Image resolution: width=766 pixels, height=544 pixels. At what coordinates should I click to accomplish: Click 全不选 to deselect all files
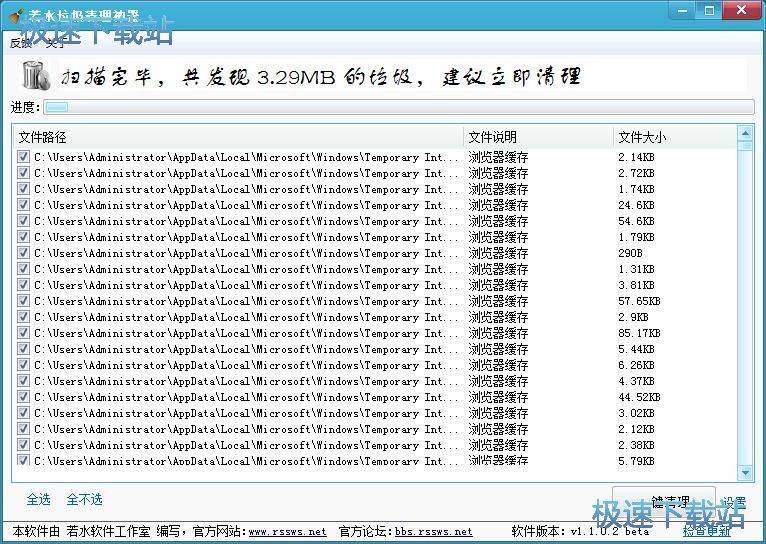tap(85, 499)
